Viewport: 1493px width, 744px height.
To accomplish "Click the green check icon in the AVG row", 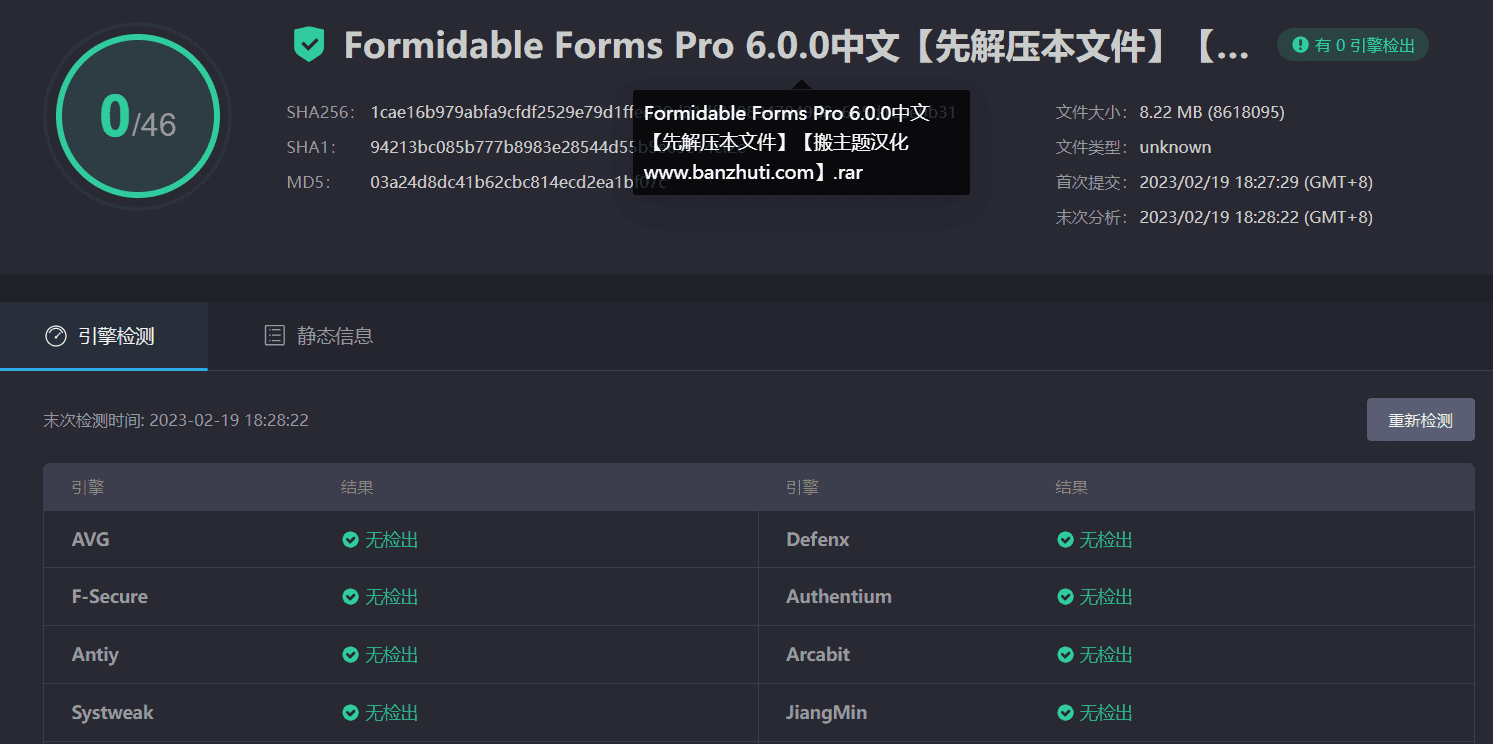I will 351,540.
